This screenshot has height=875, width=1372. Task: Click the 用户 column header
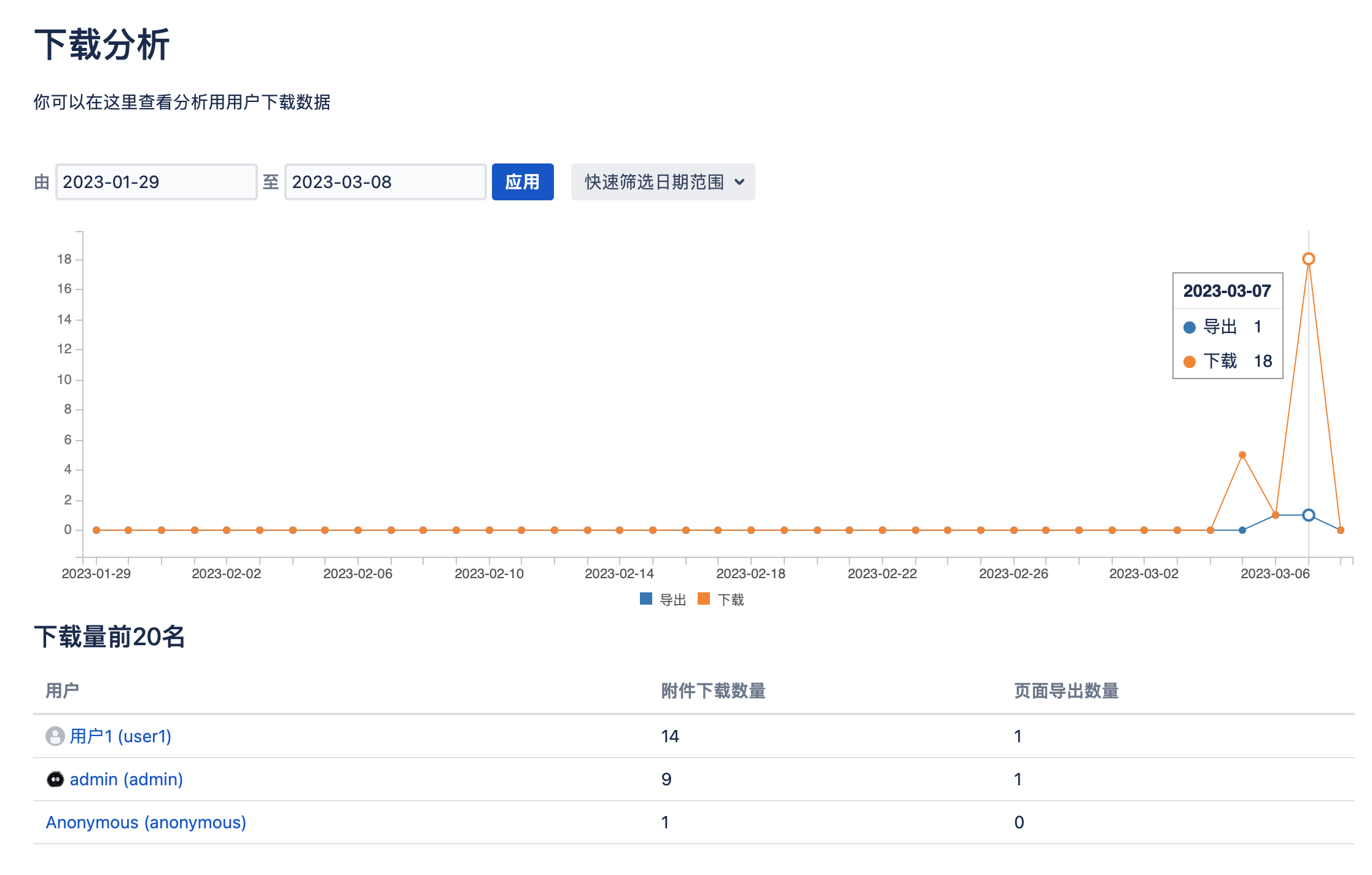pyautogui.click(x=62, y=691)
